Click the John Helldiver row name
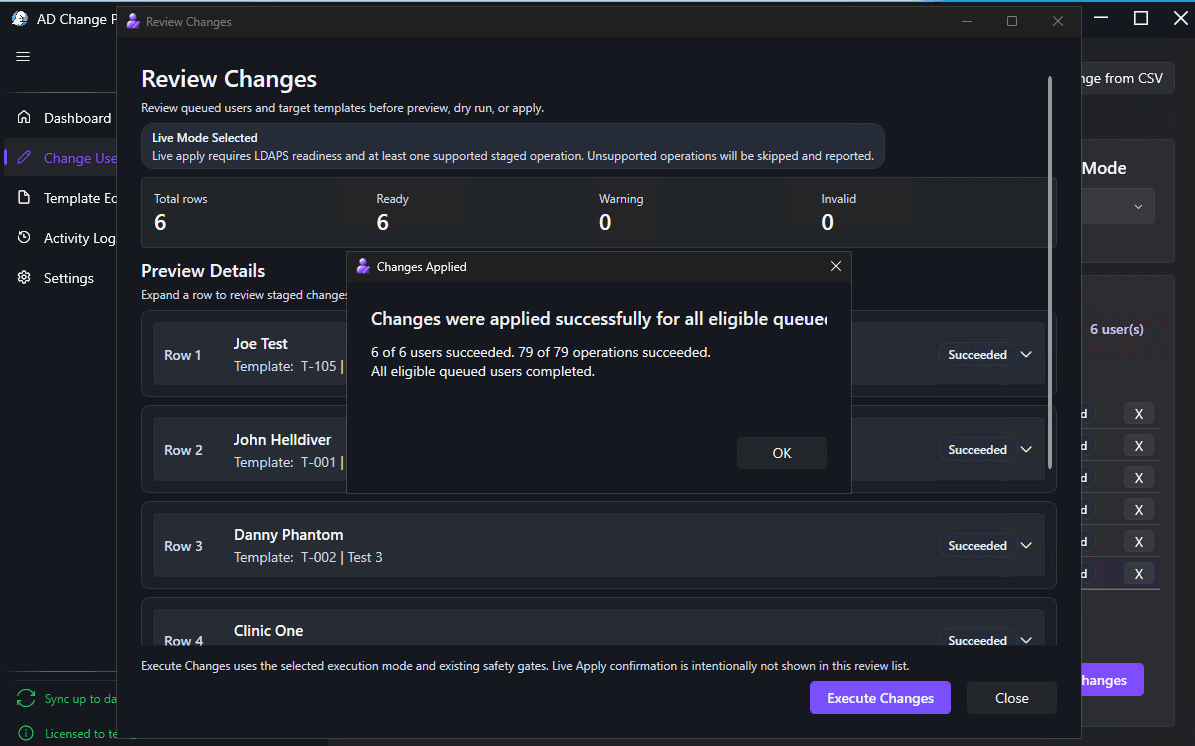This screenshot has width=1195, height=746. [282, 440]
